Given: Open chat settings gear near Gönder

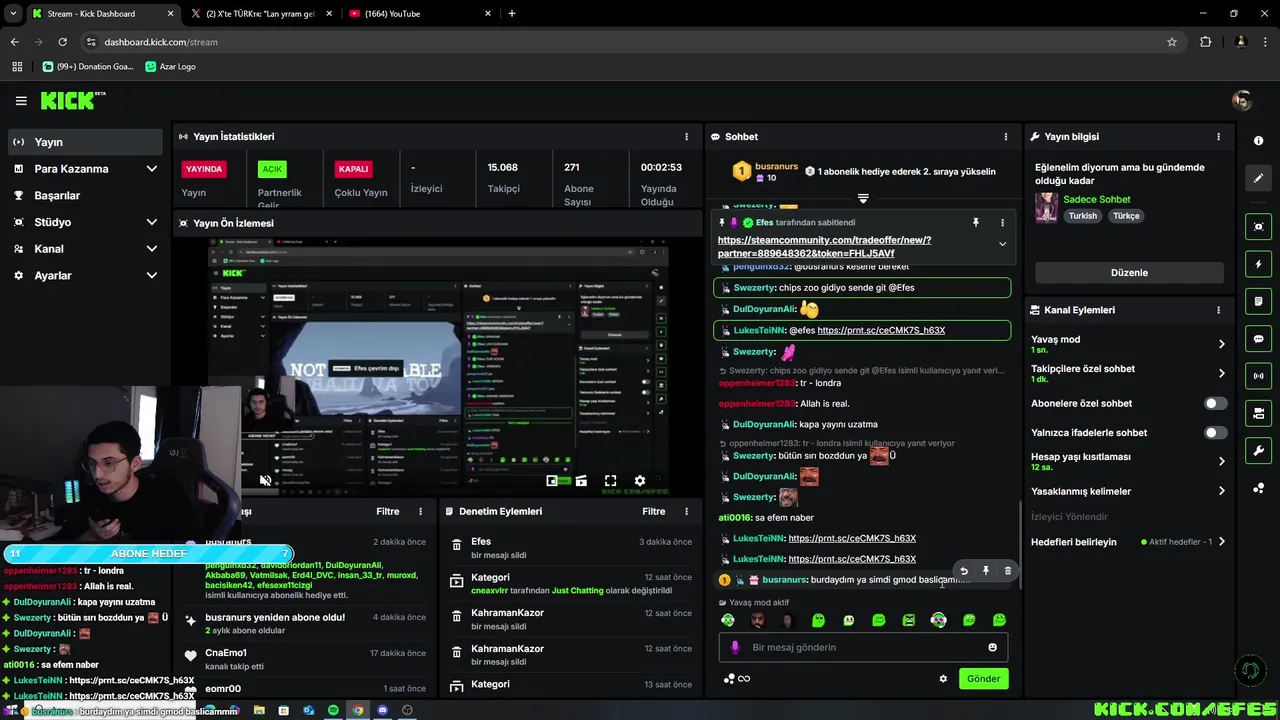Looking at the screenshot, I should click(x=942, y=679).
